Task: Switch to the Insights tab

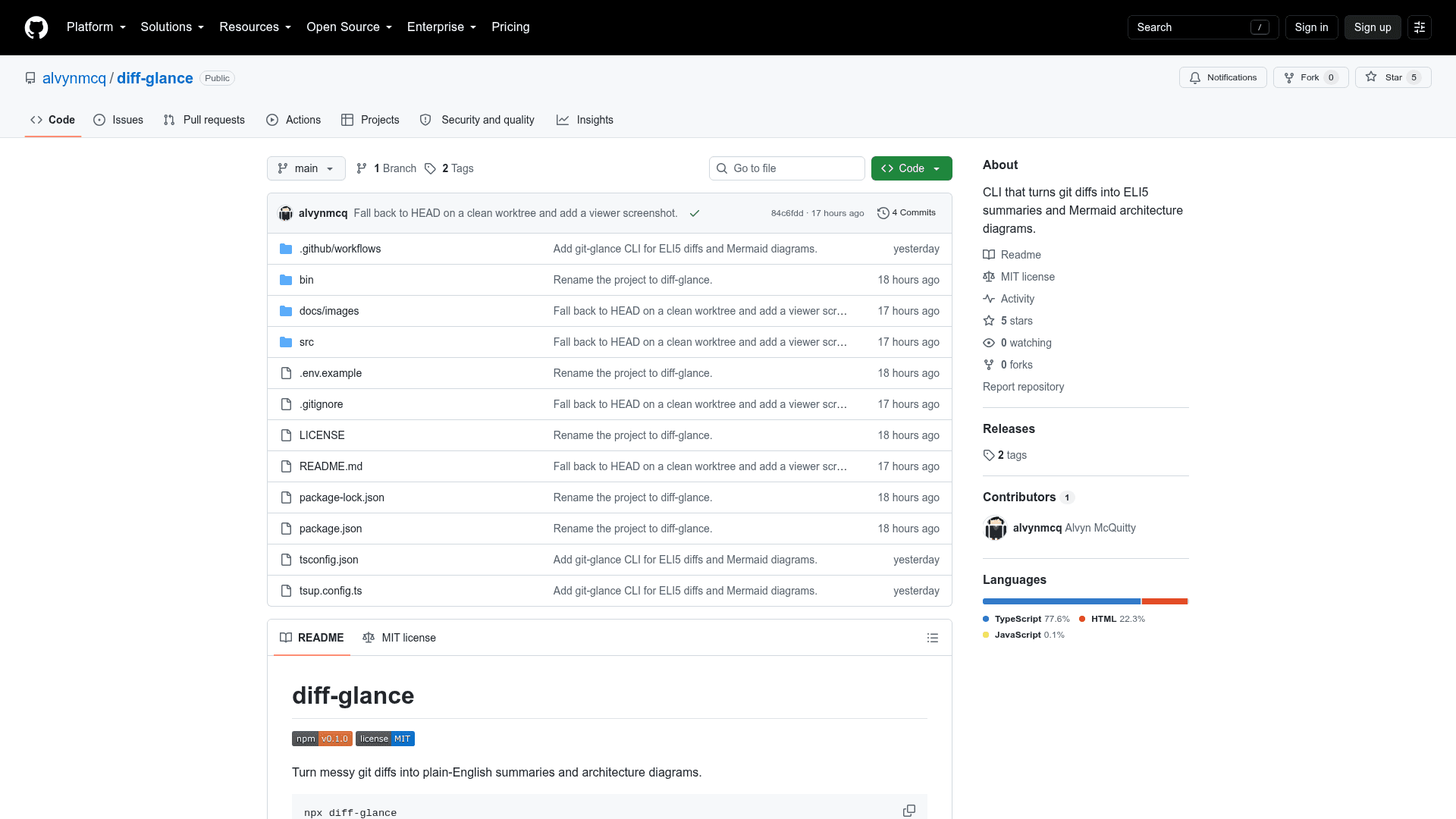Action: 585,120
